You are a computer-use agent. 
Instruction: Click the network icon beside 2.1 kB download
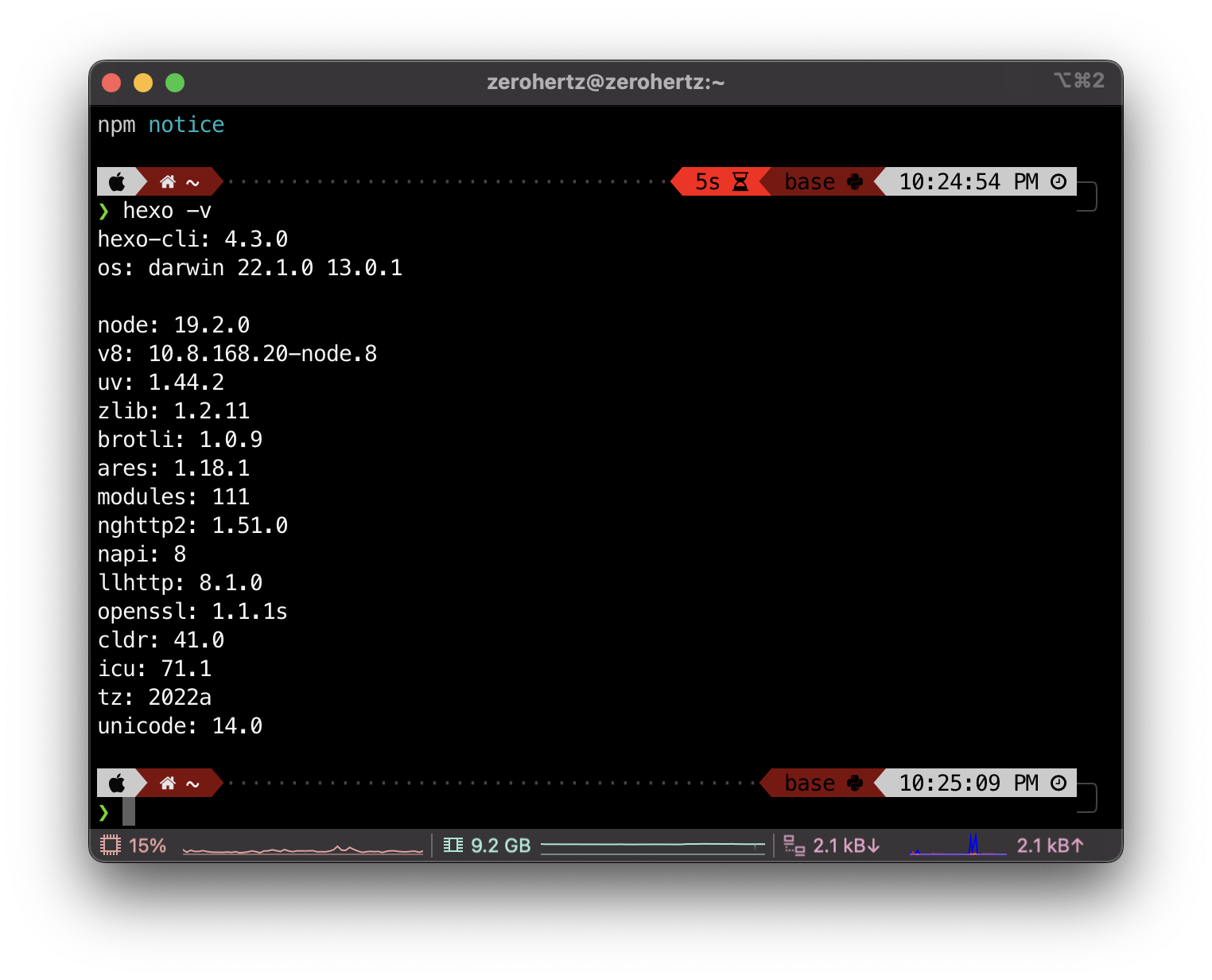pyautogui.click(x=794, y=845)
